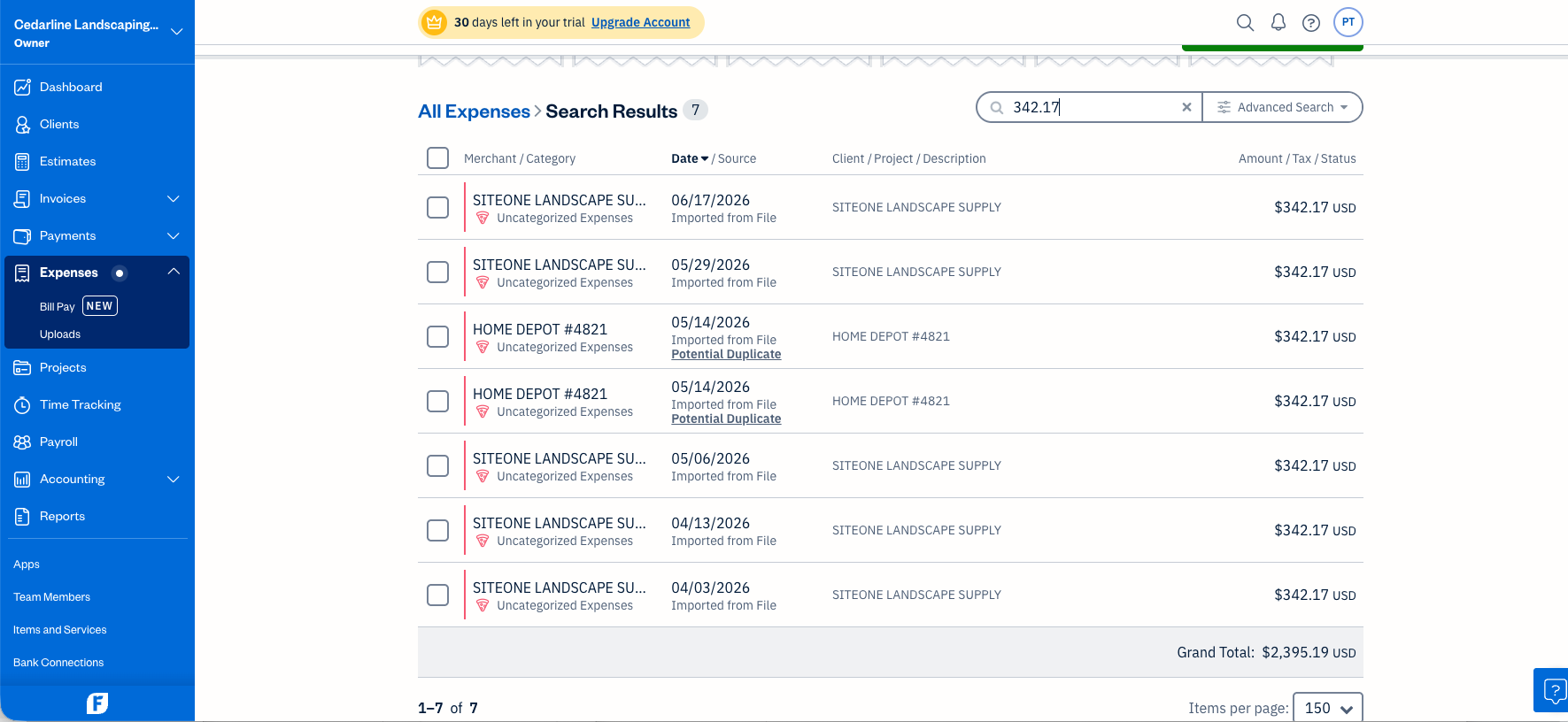Screen dimensions: 1568x722
Task: Go back to All Expenses breadcrumb
Action: tap(474, 111)
